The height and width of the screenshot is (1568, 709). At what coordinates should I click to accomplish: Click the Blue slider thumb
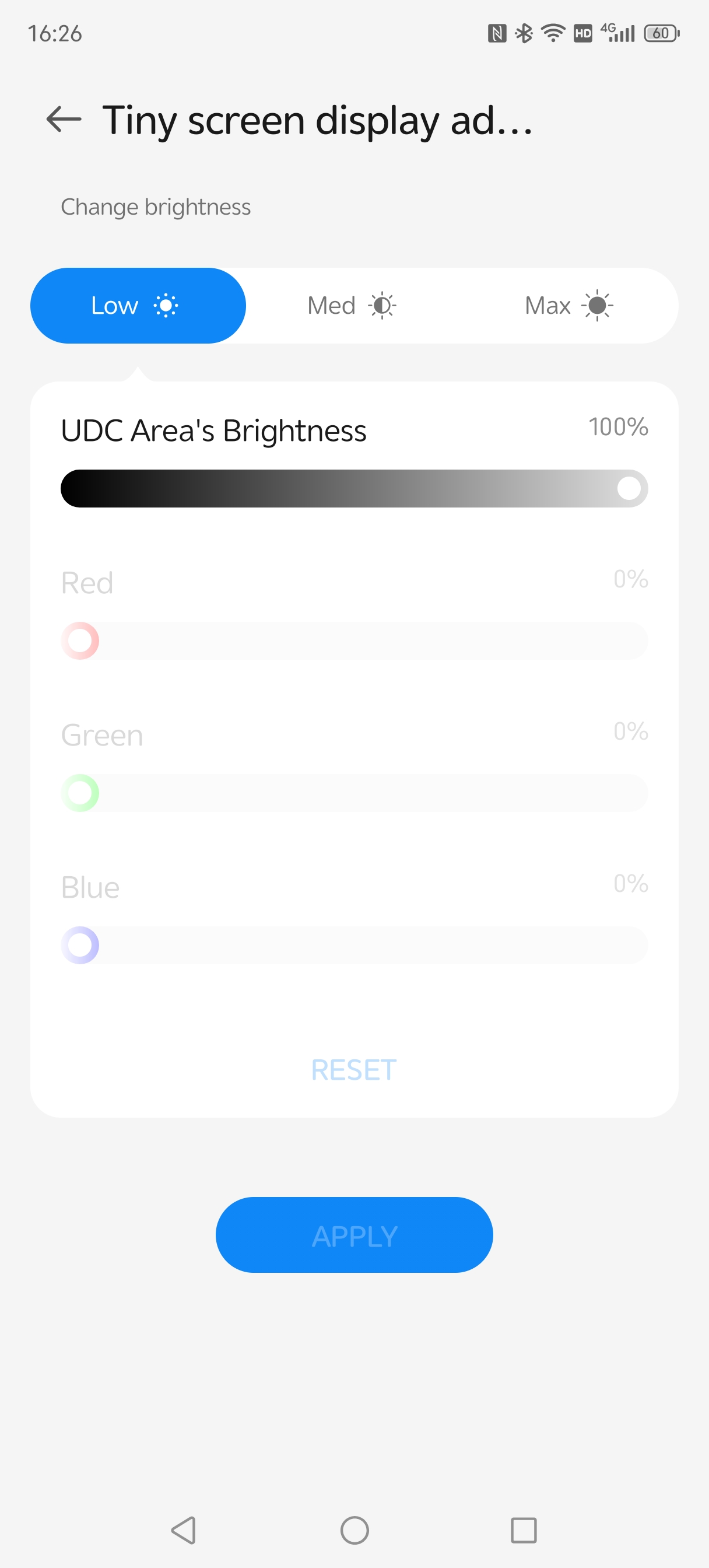(x=80, y=944)
